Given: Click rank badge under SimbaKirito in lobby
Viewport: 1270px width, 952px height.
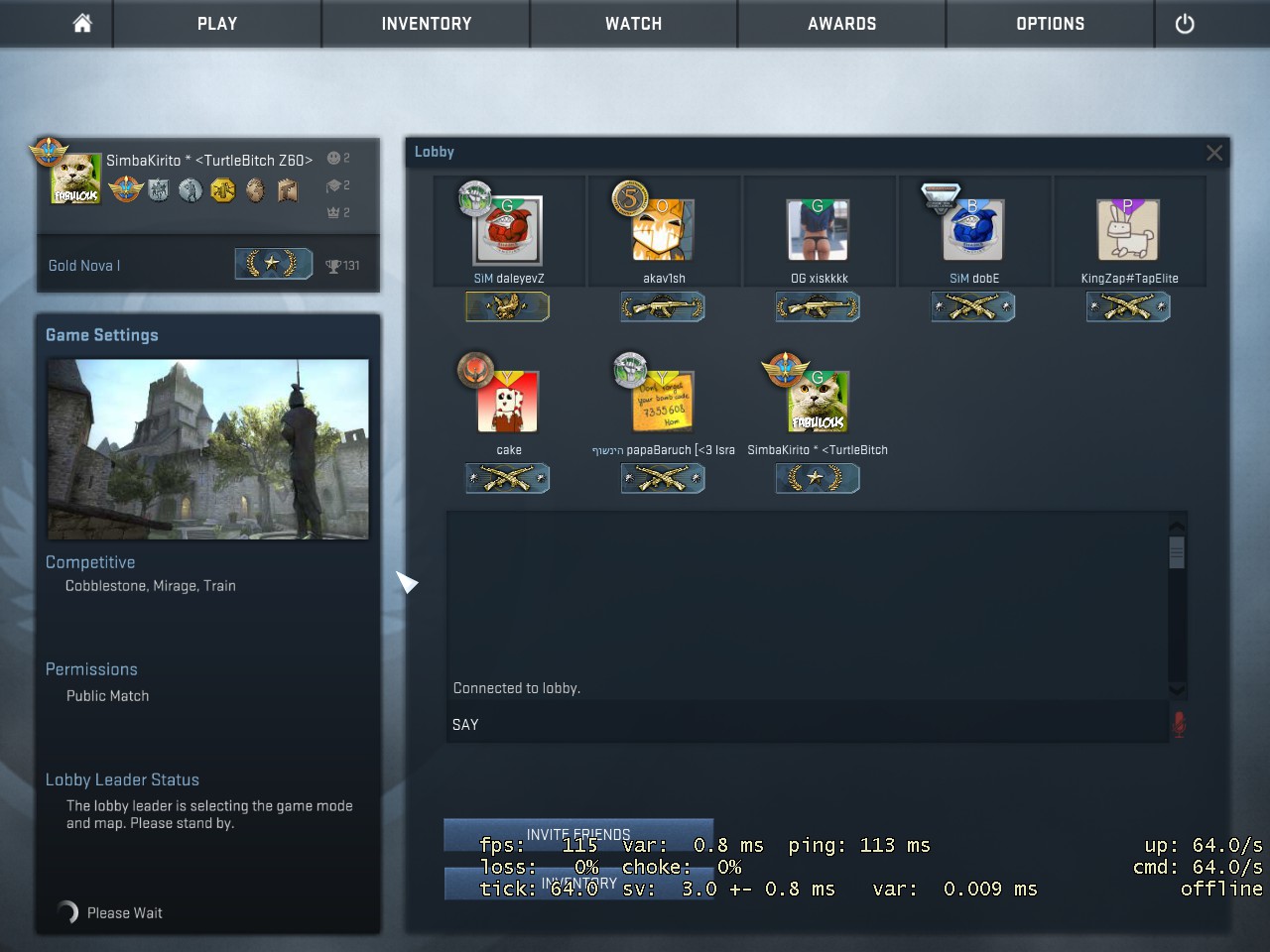Looking at the screenshot, I should coord(818,478).
